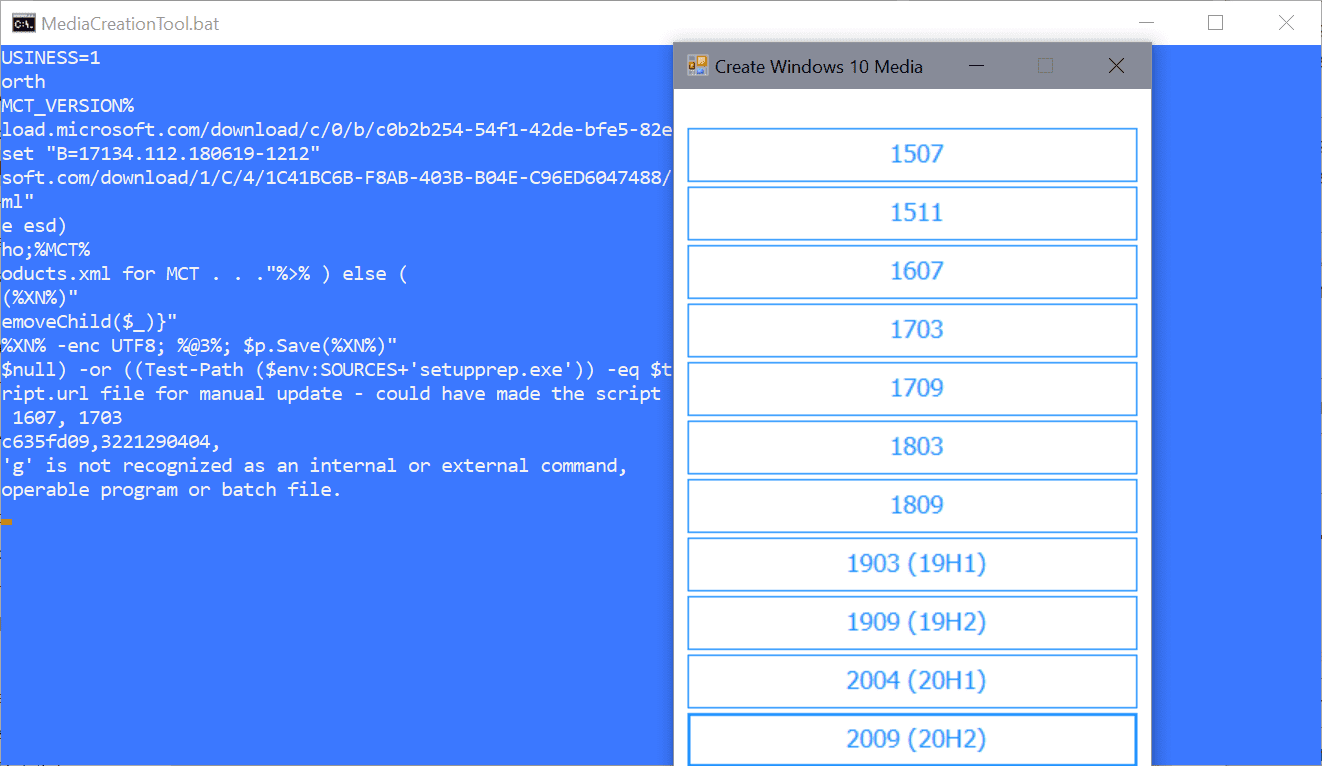Pick the 1903 (19H1) version

912,564
